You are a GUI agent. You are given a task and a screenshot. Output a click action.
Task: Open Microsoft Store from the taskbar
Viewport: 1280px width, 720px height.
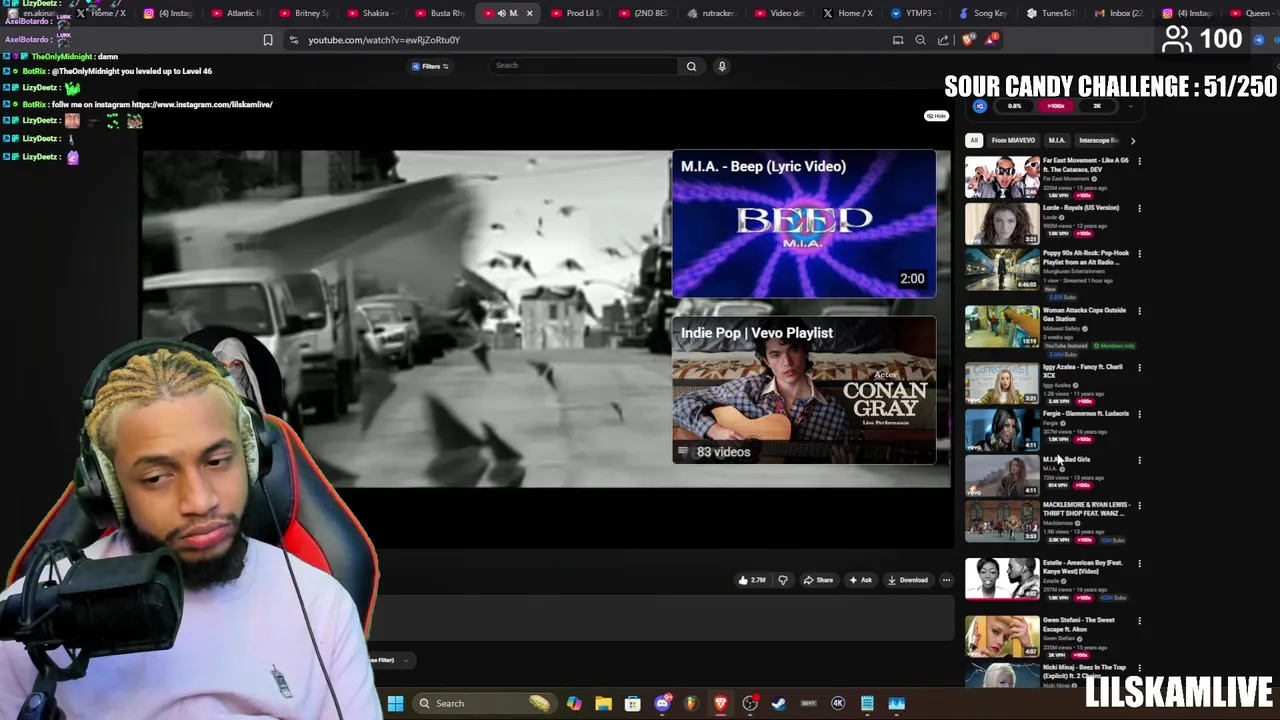(632, 704)
